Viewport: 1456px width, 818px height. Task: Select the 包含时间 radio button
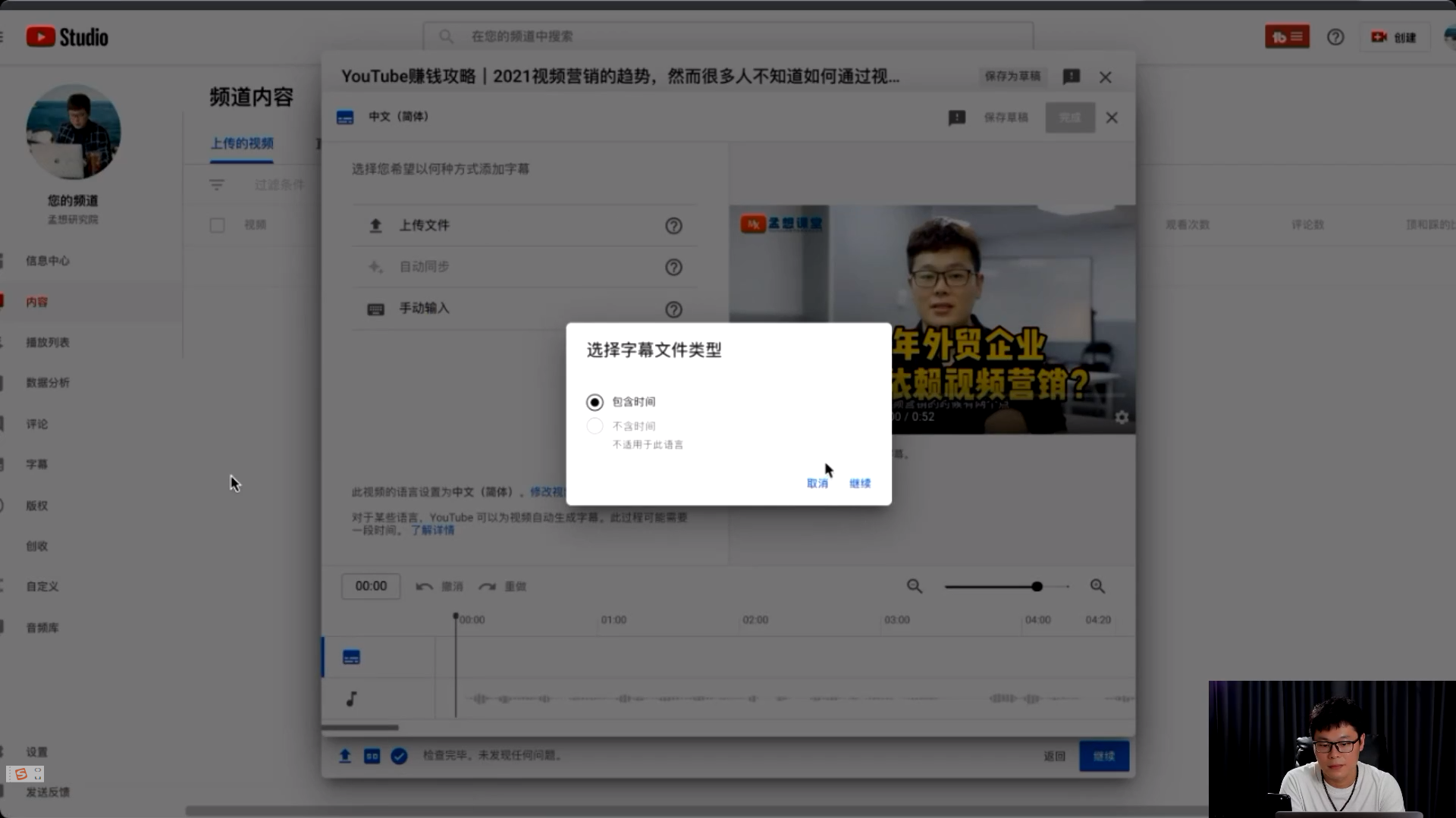pos(595,402)
